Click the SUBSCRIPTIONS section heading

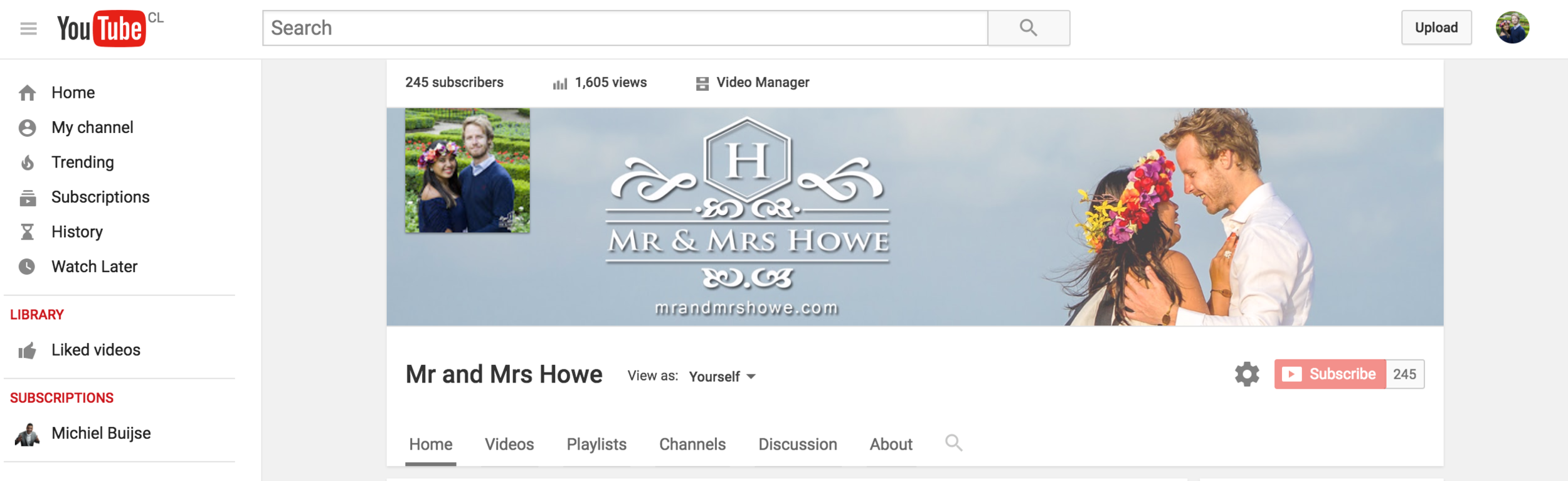pos(62,398)
